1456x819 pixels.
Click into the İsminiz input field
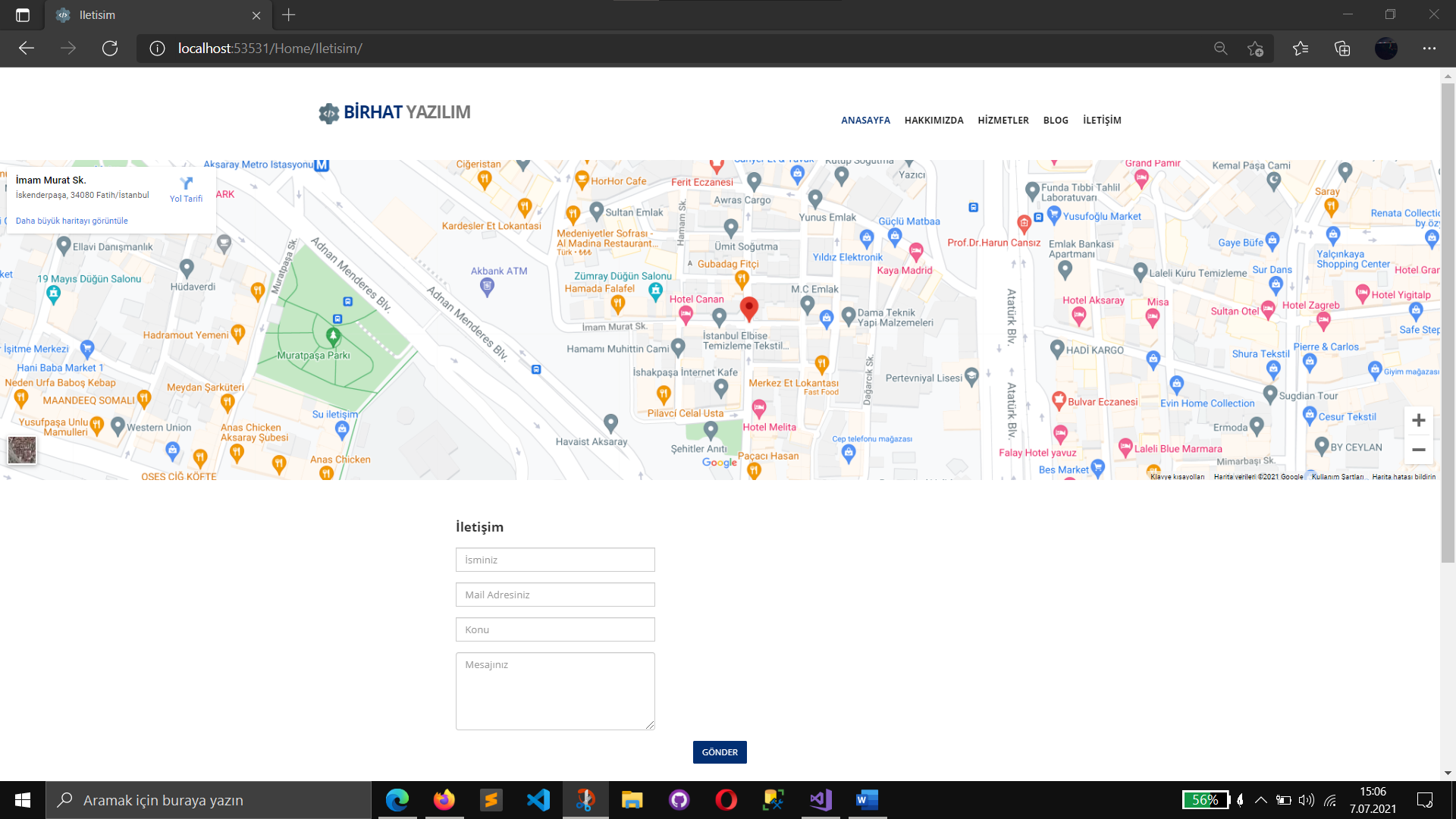pos(555,560)
